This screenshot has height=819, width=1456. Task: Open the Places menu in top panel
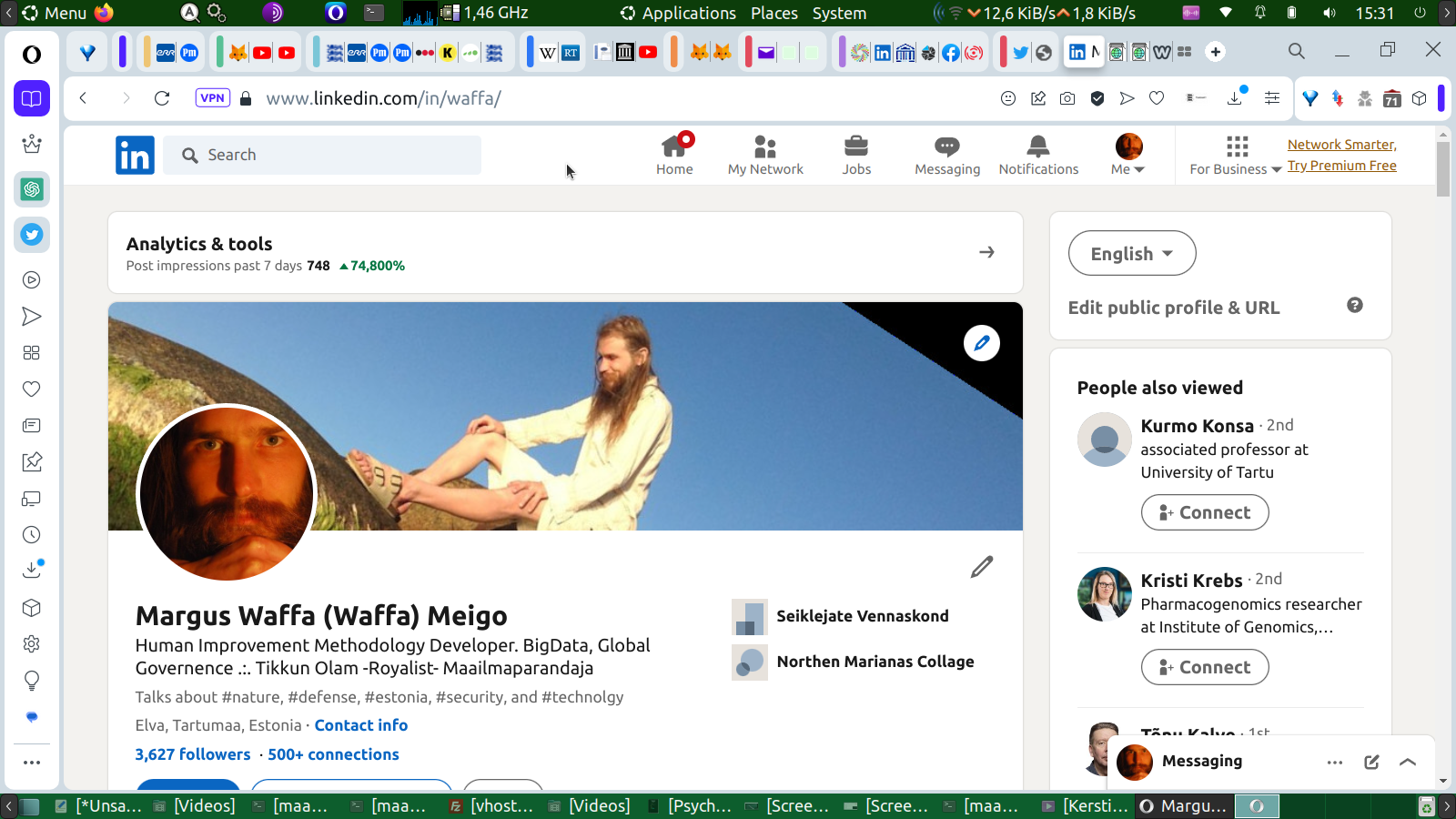pos(774,13)
